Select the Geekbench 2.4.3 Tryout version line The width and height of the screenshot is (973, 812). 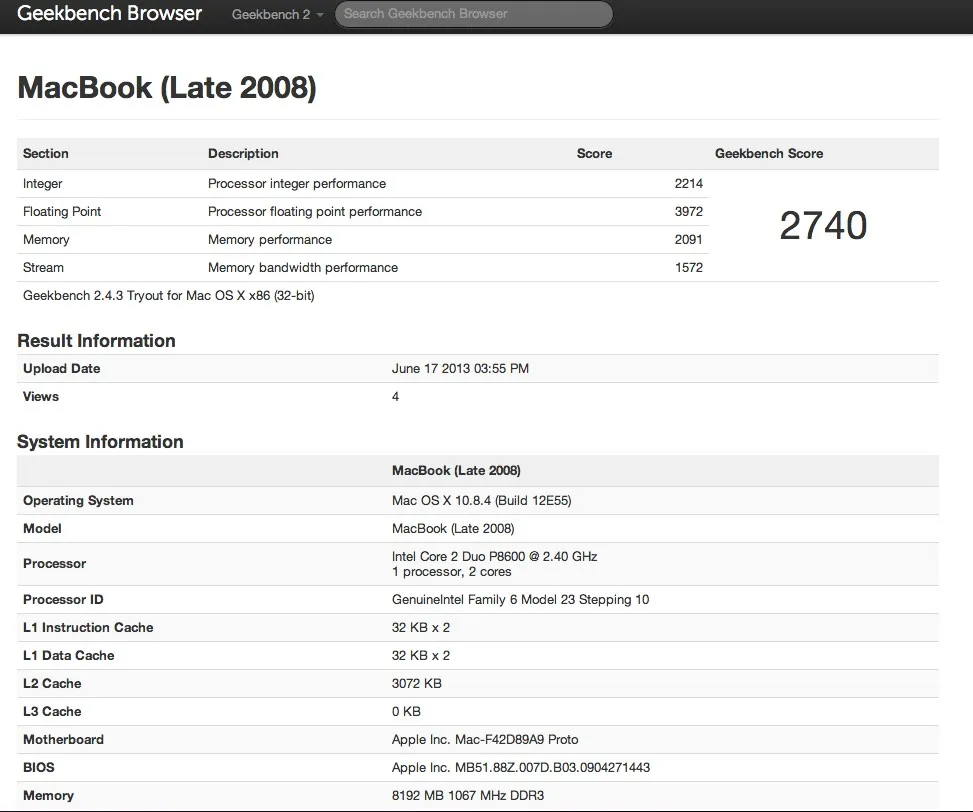pos(169,295)
